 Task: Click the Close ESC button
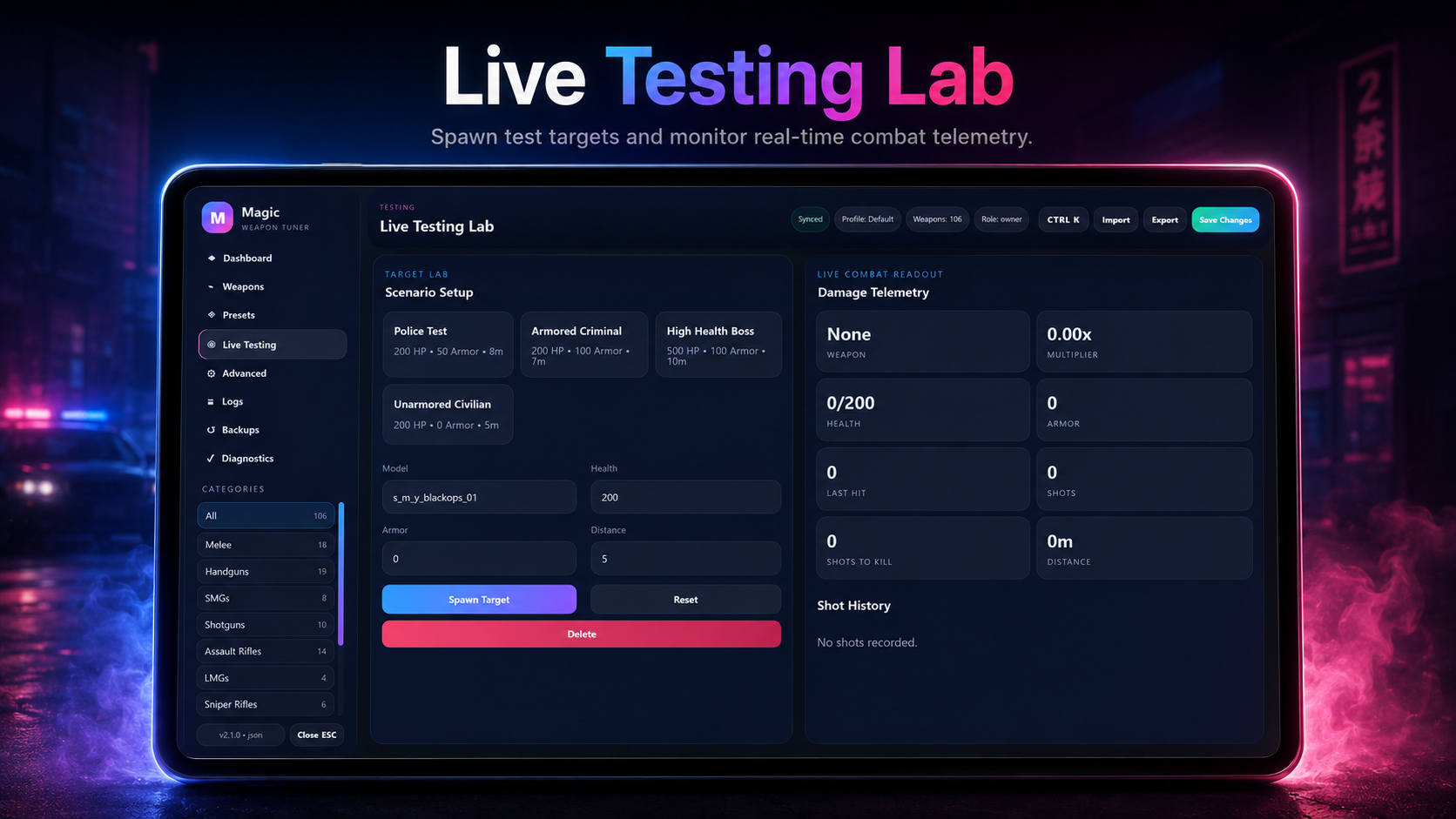[316, 735]
